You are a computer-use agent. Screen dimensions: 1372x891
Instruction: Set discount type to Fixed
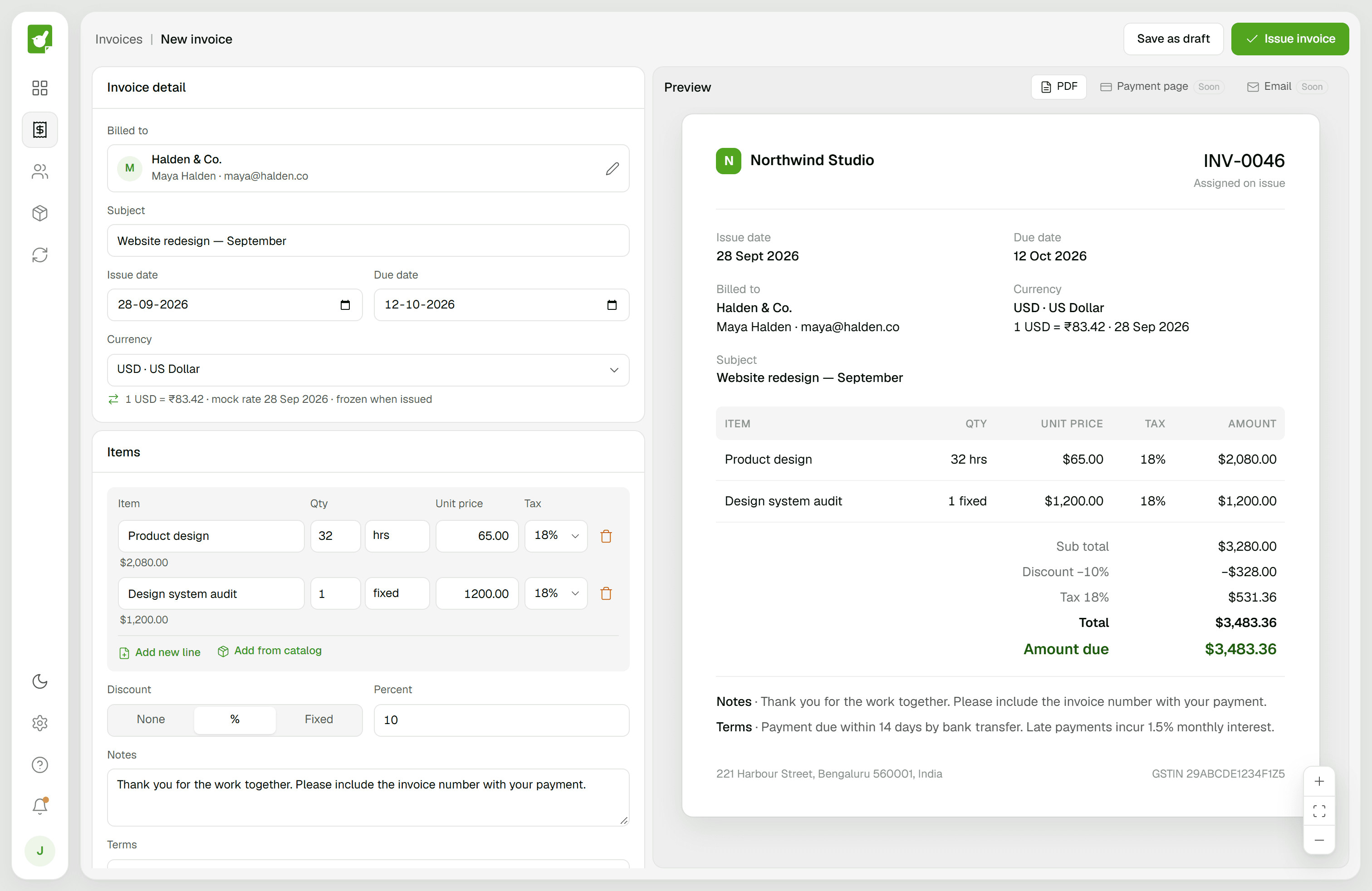click(x=319, y=719)
